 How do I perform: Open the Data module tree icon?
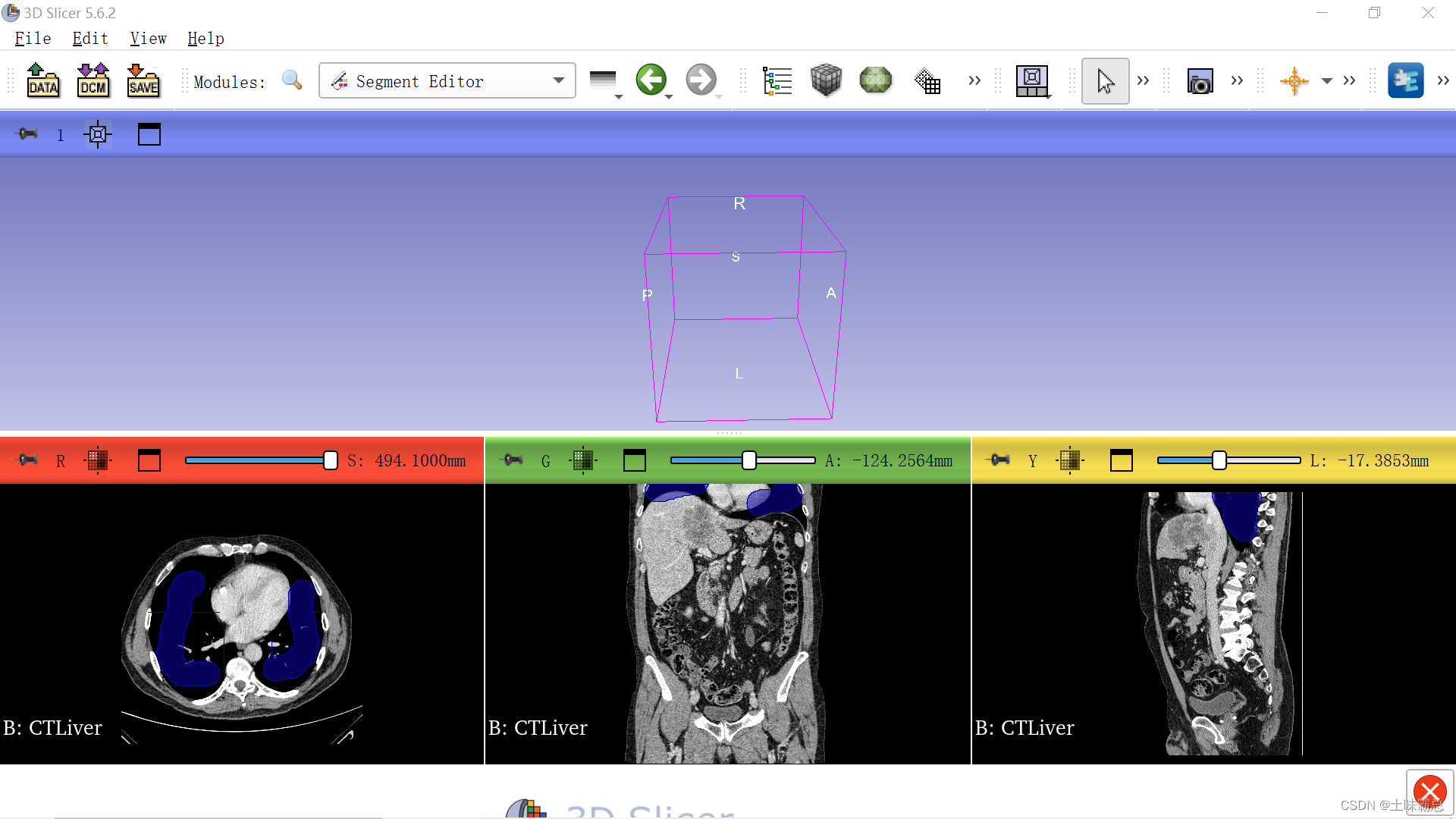click(x=777, y=80)
